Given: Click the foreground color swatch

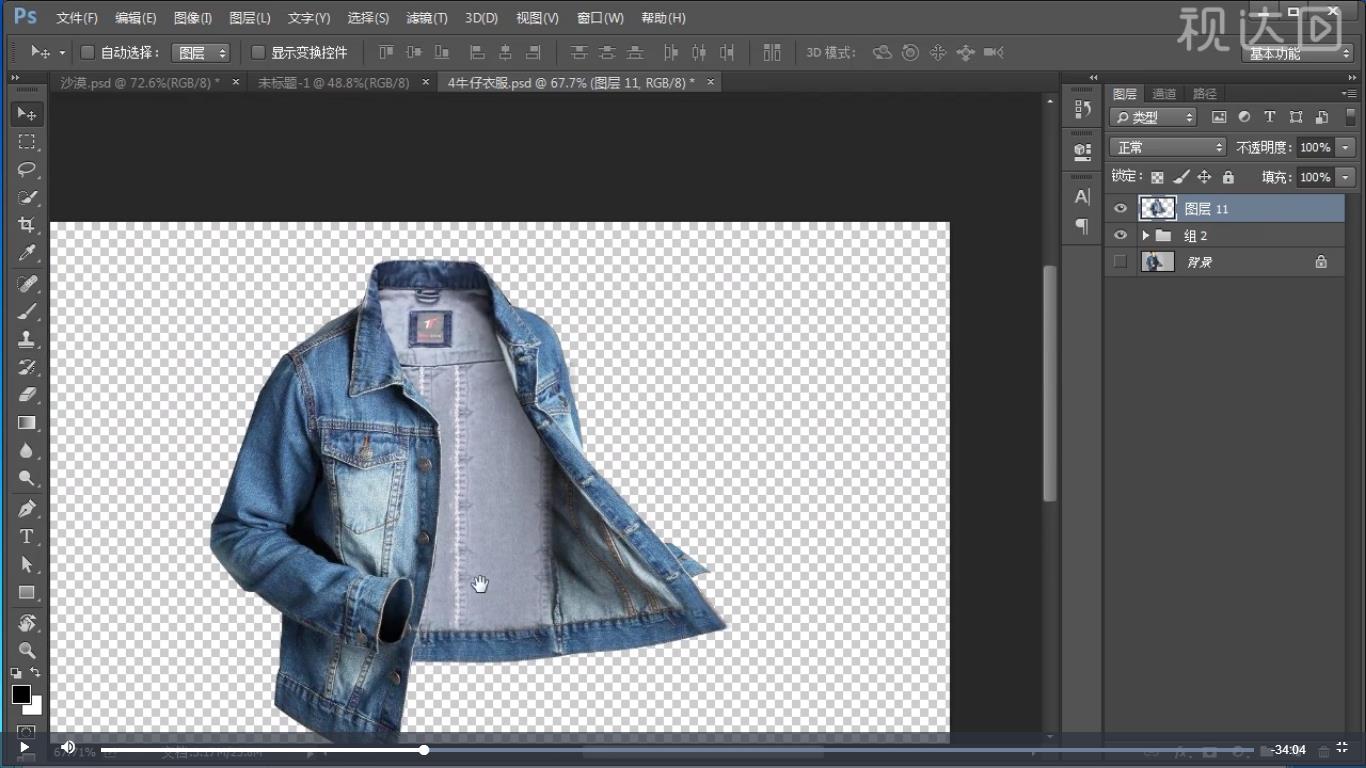Looking at the screenshot, I should [x=21, y=694].
